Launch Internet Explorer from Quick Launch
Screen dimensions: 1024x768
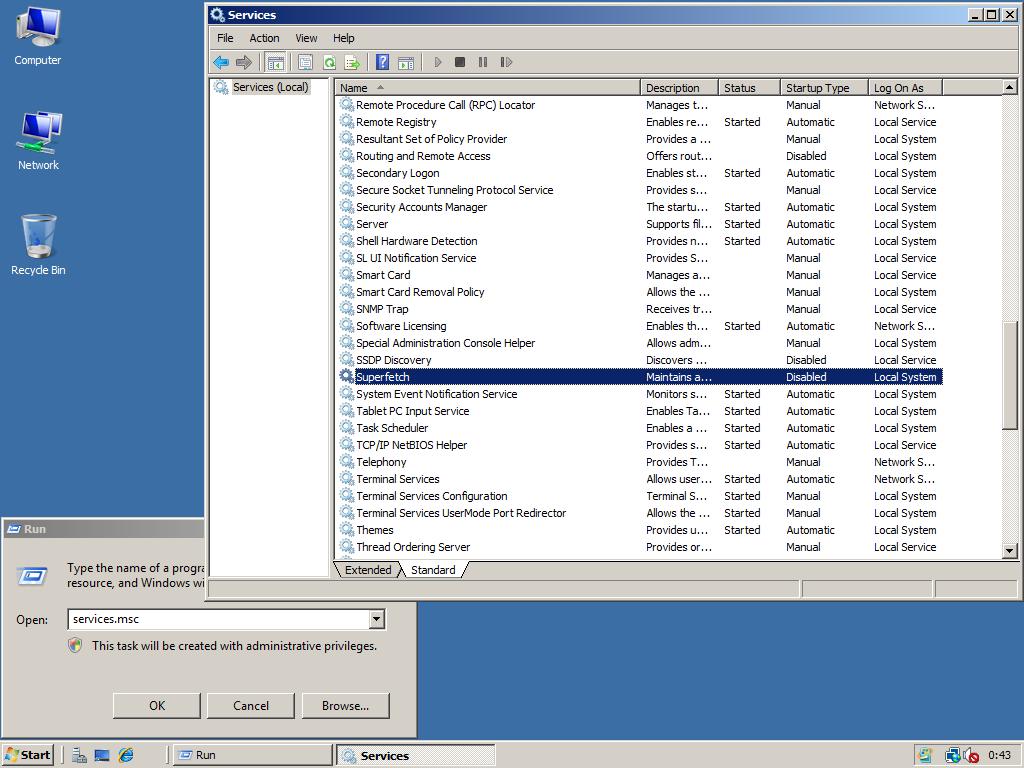coord(125,755)
